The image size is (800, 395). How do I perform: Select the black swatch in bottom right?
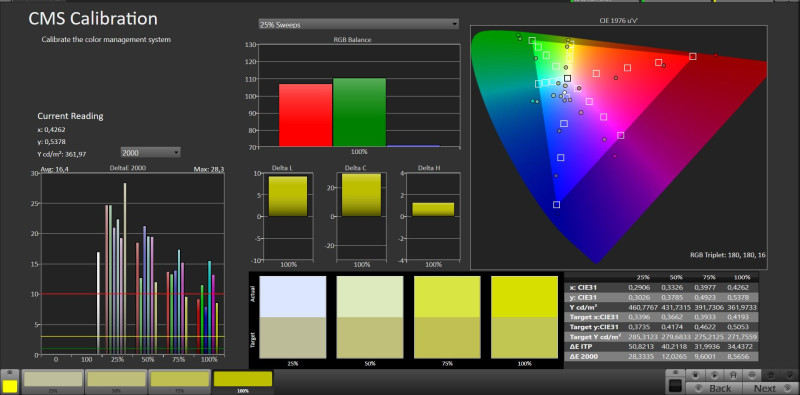[676, 386]
